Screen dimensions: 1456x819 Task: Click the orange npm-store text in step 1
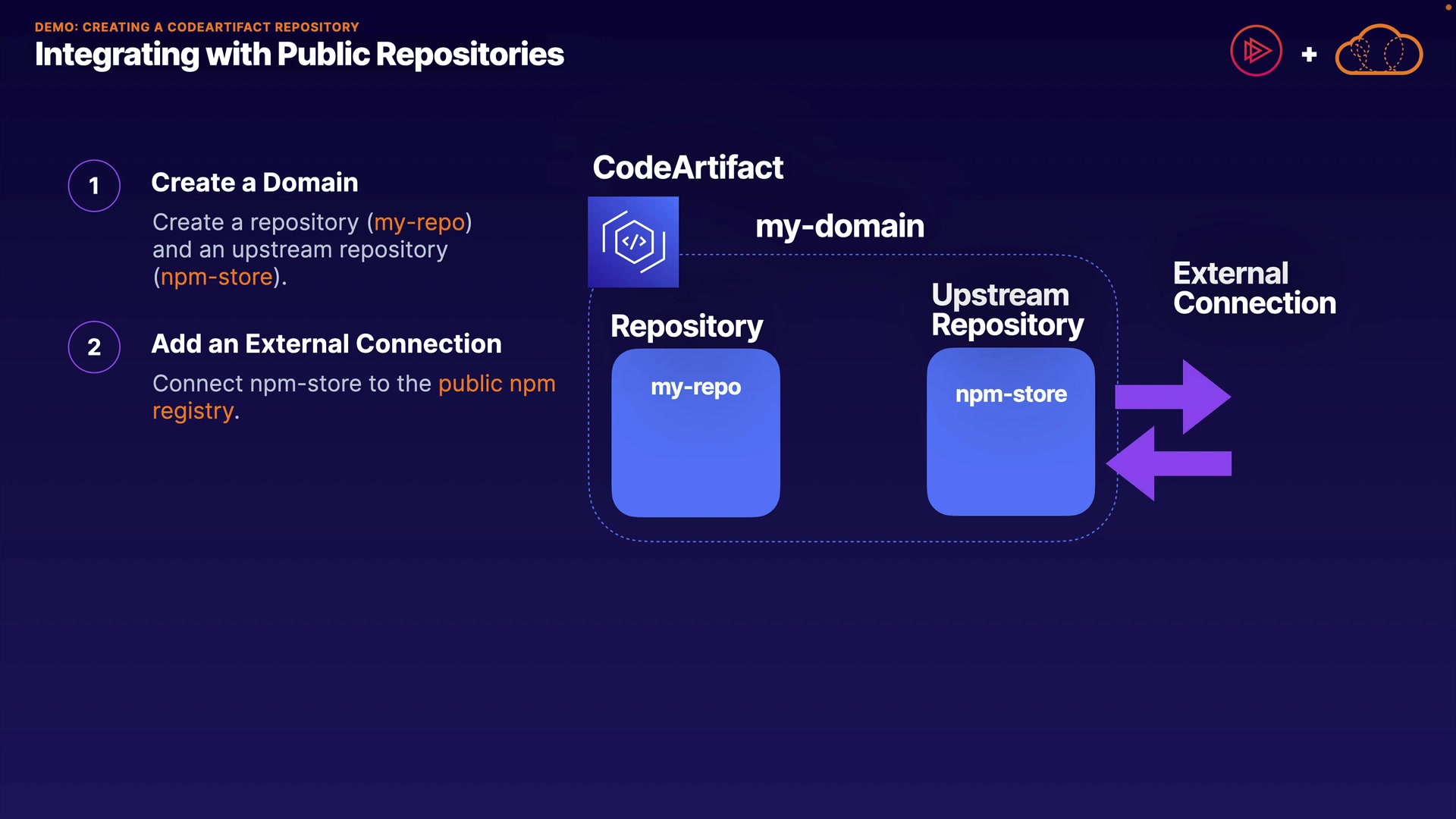tap(216, 277)
